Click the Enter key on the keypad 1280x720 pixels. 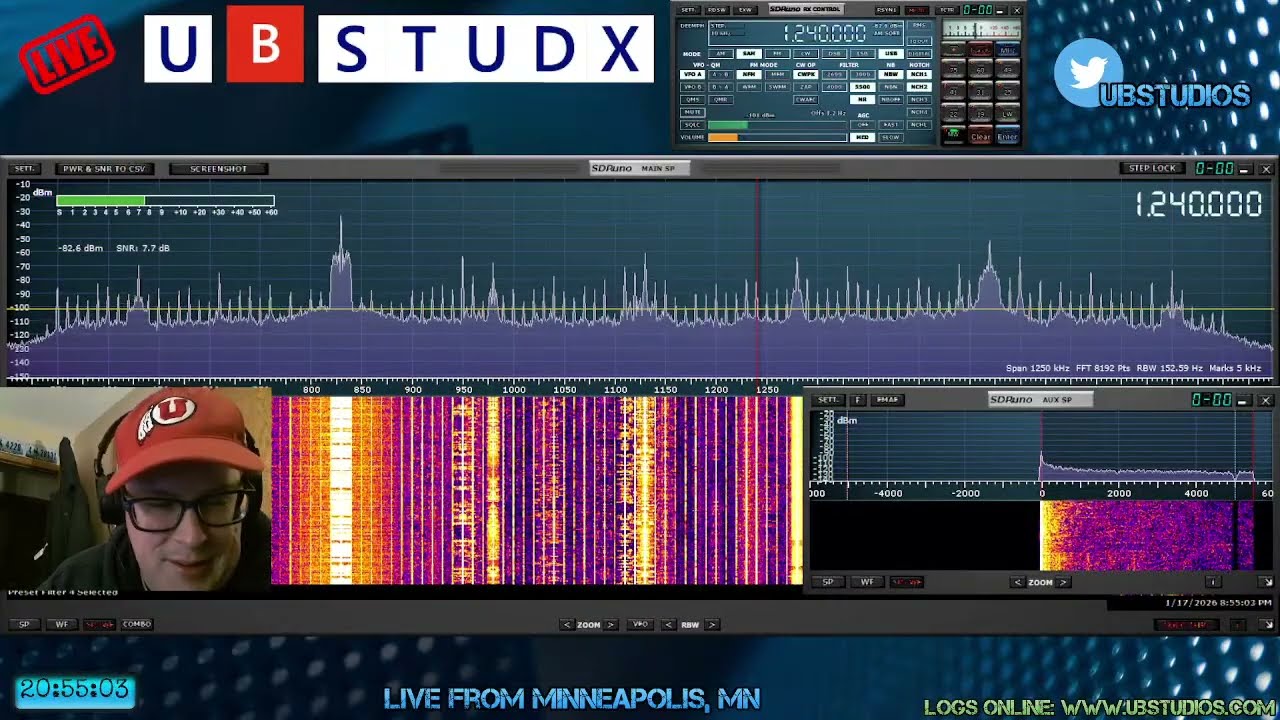tap(1007, 135)
